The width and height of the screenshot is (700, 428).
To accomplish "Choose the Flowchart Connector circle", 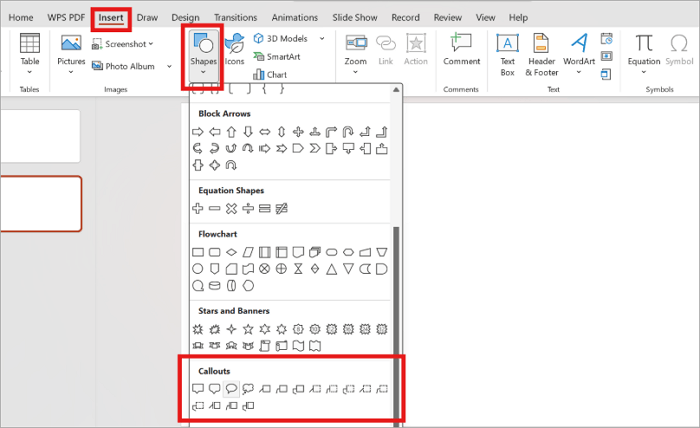I will pos(198,269).
